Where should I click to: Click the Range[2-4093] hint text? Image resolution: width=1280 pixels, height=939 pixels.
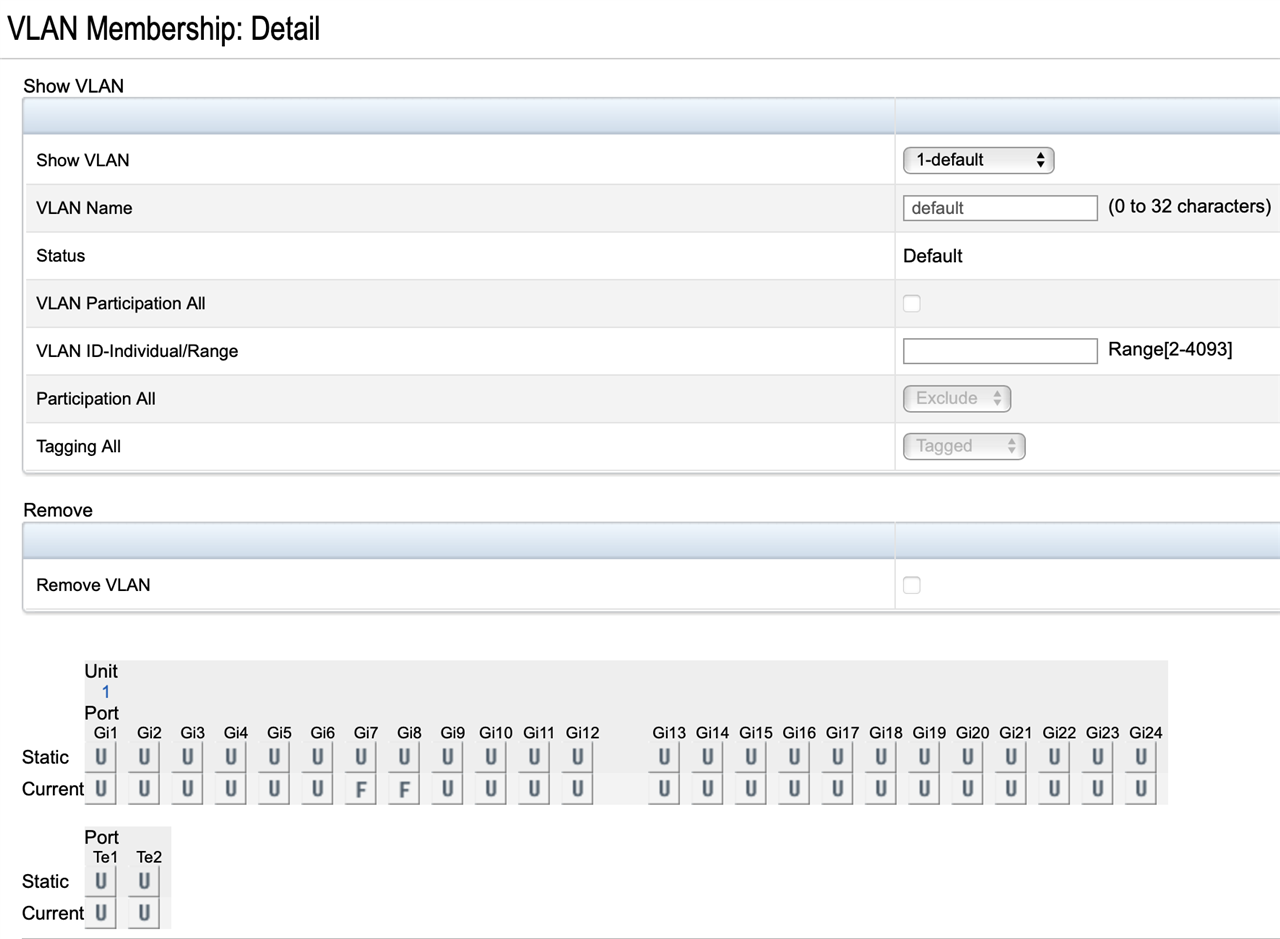click(1170, 350)
